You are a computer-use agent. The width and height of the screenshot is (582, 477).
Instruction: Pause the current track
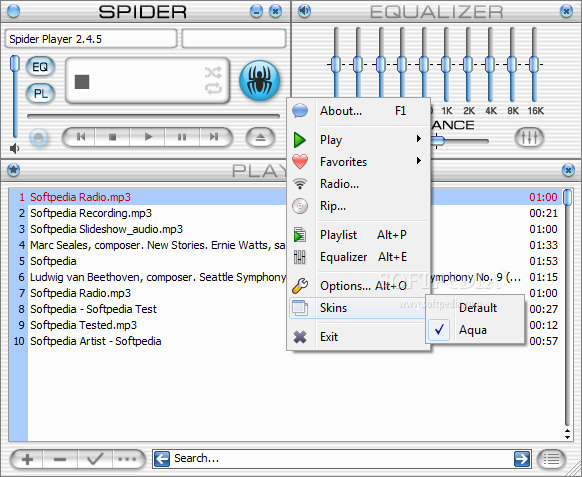[182, 137]
